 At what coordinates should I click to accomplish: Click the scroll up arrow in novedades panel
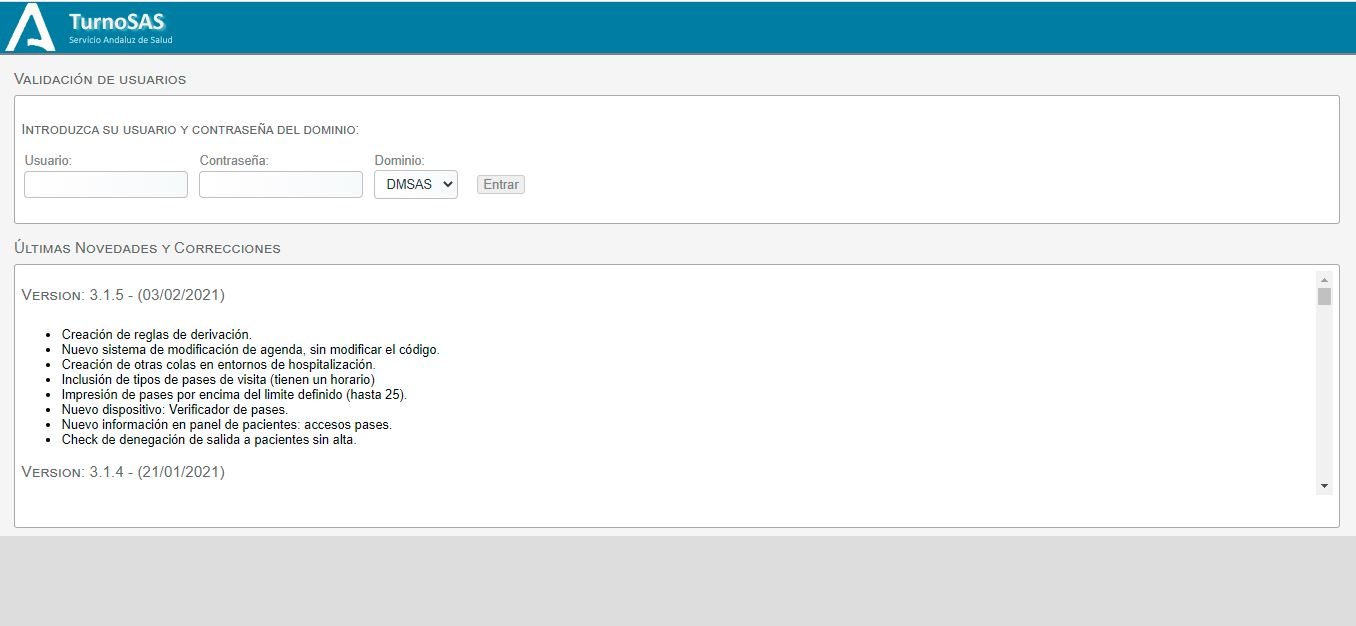click(1325, 279)
